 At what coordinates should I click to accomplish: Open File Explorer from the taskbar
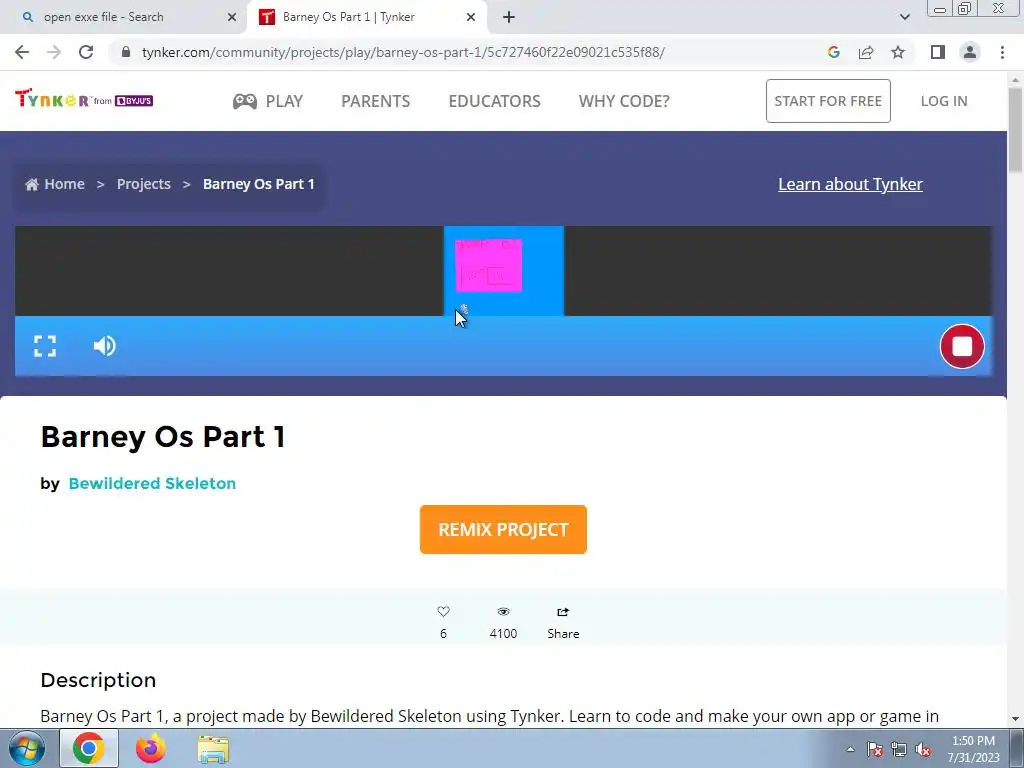pyautogui.click(x=213, y=749)
